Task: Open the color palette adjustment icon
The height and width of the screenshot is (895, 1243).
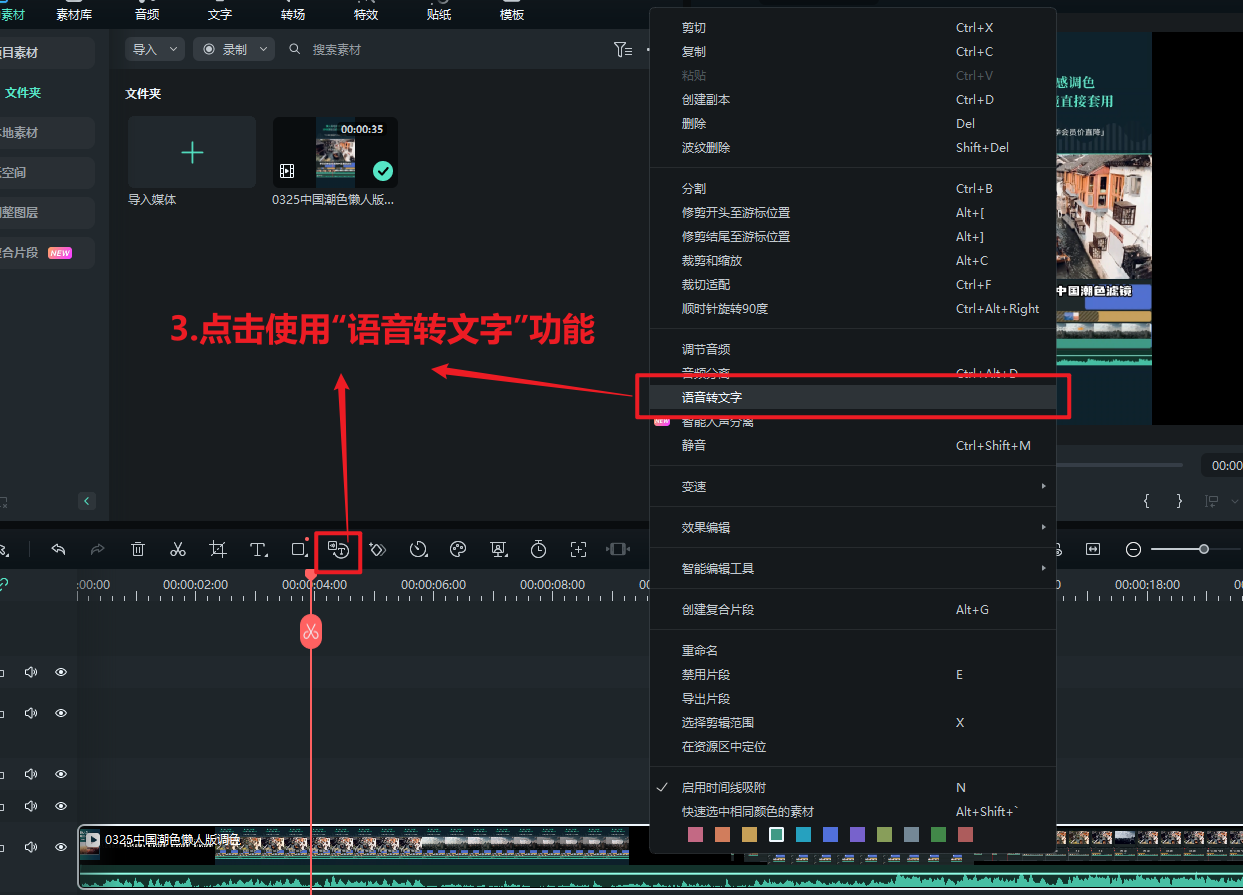Action: click(x=458, y=549)
